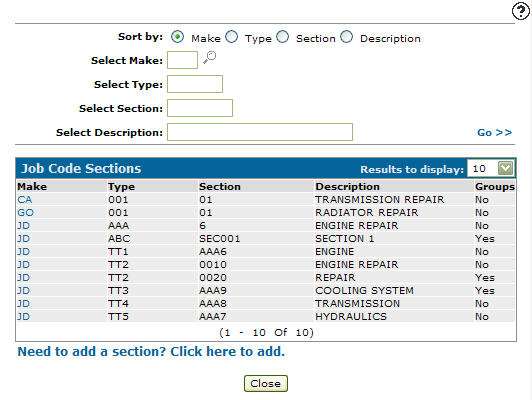The height and width of the screenshot is (400, 532).
Task: Focus the Select Description text field
Action: coord(260,132)
